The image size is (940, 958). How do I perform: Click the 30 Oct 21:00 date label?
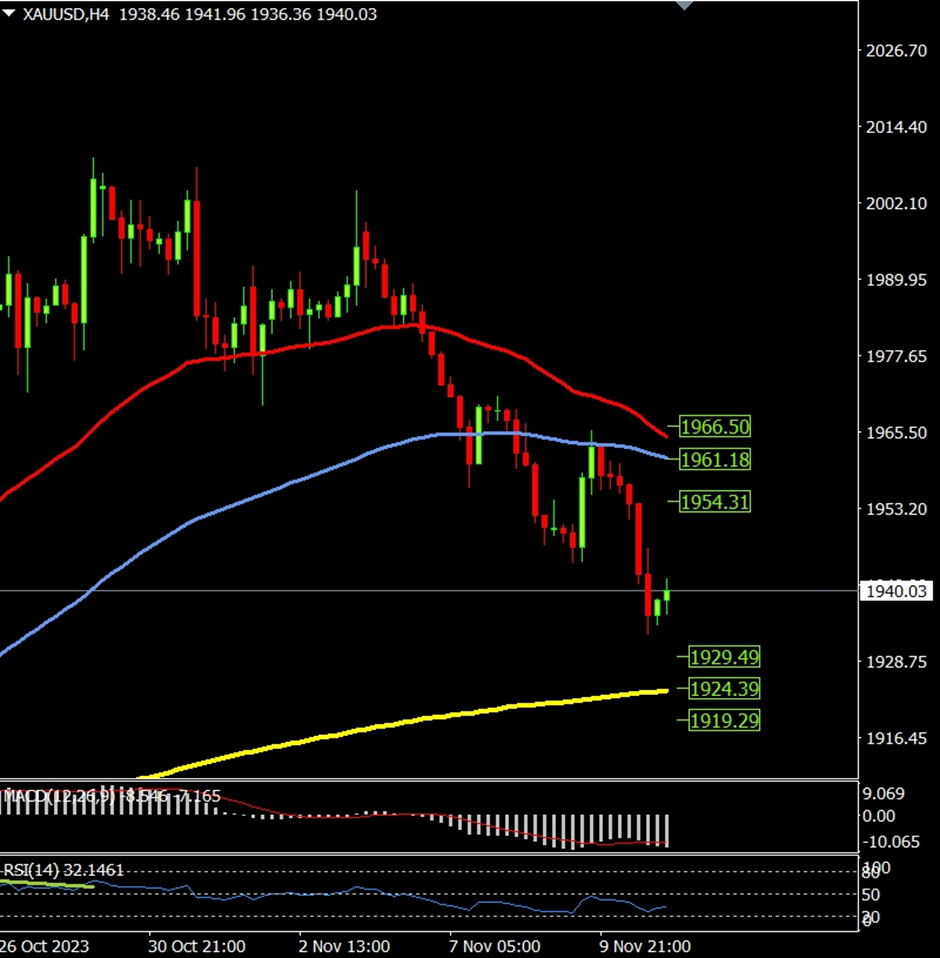click(198, 945)
